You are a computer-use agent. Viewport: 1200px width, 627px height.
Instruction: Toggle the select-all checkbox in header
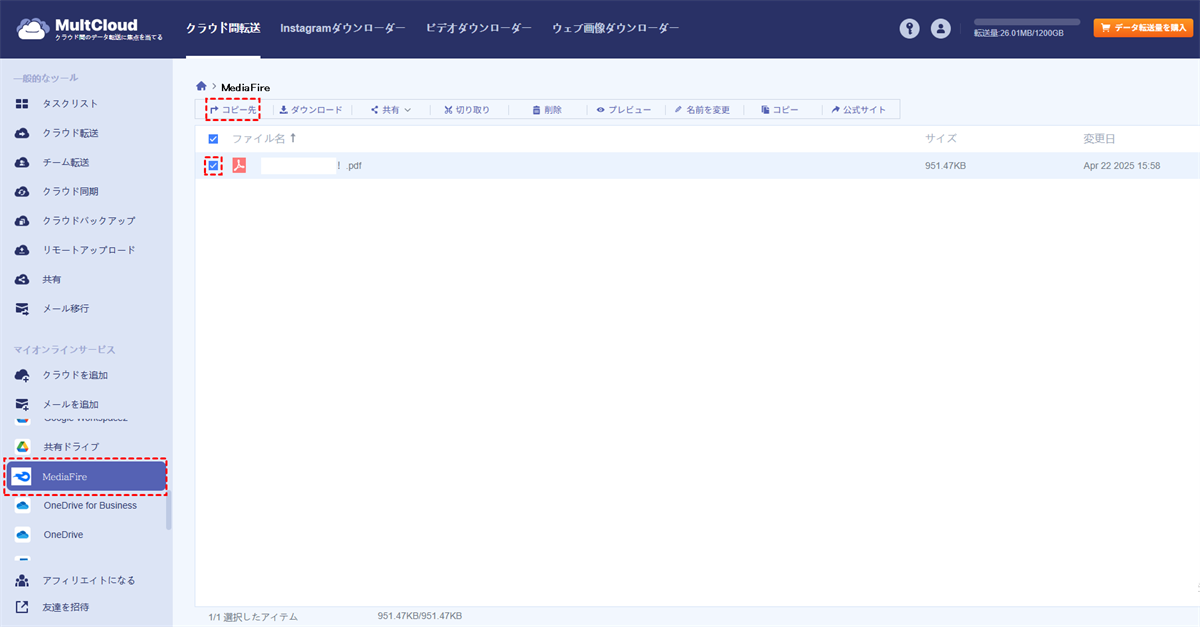pos(213,139)
